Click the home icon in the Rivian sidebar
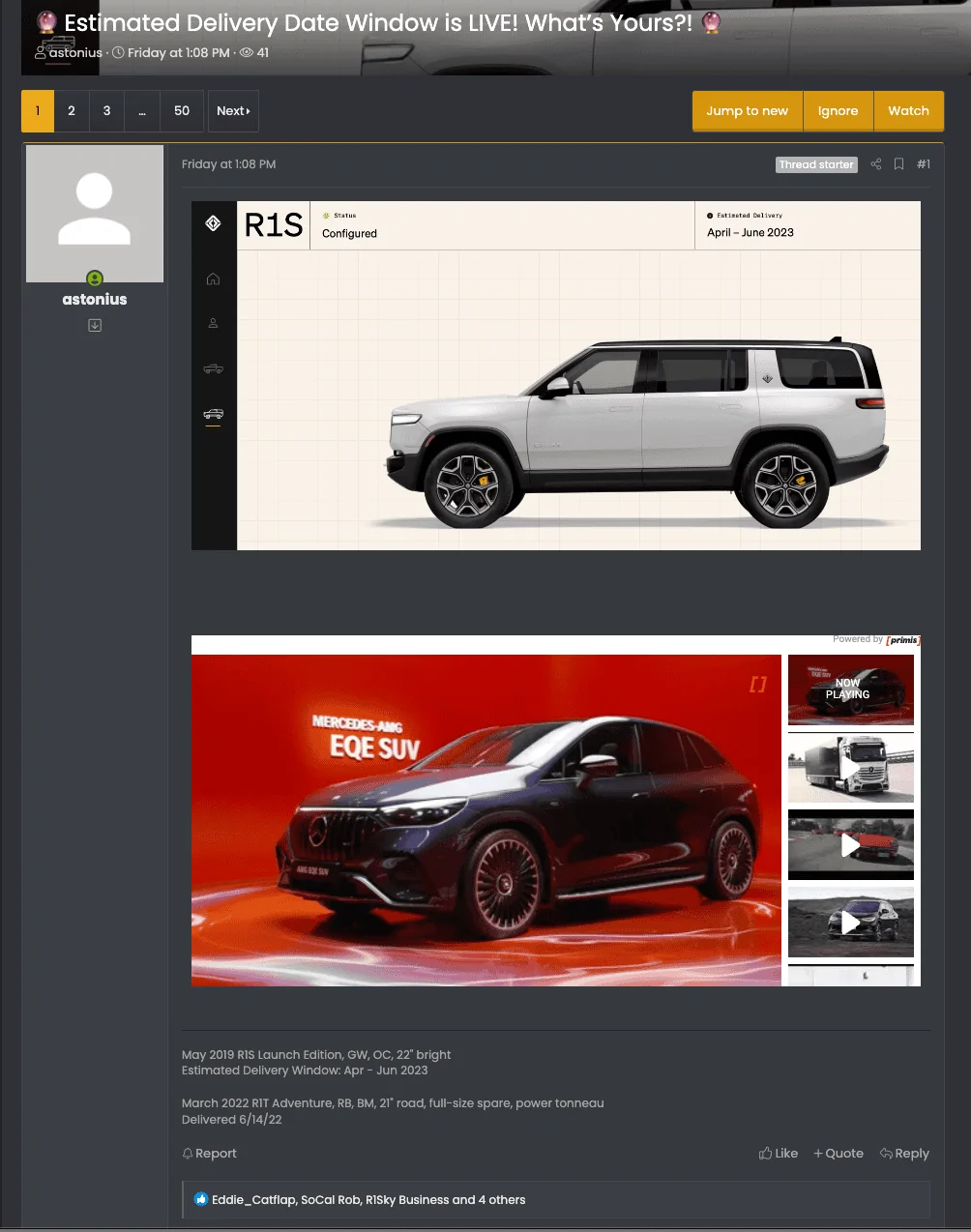The image size is (971, 1232). [x=213, y=279]
